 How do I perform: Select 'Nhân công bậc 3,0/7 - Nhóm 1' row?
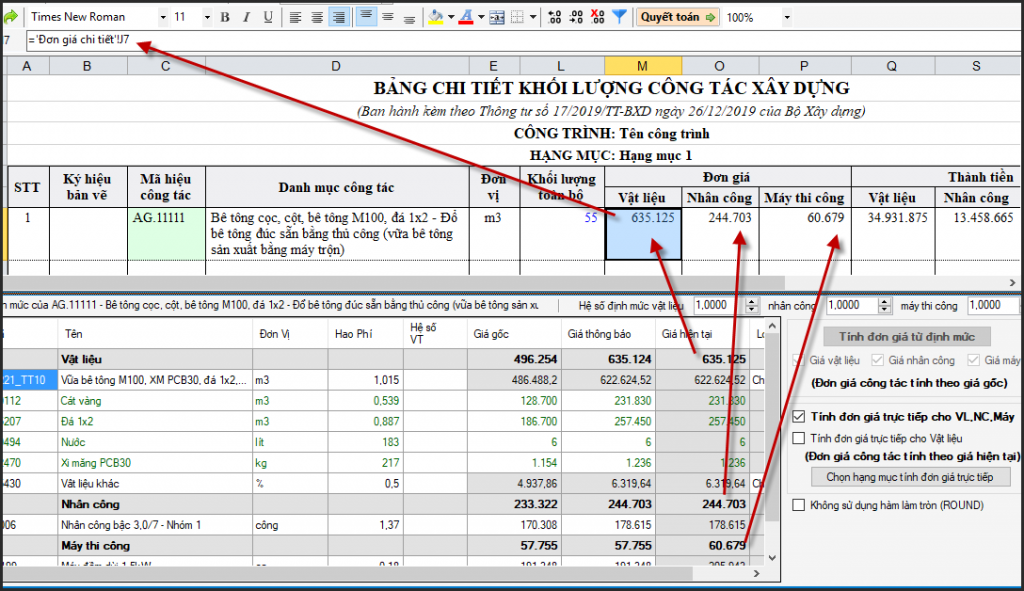(x=384, y=525)
